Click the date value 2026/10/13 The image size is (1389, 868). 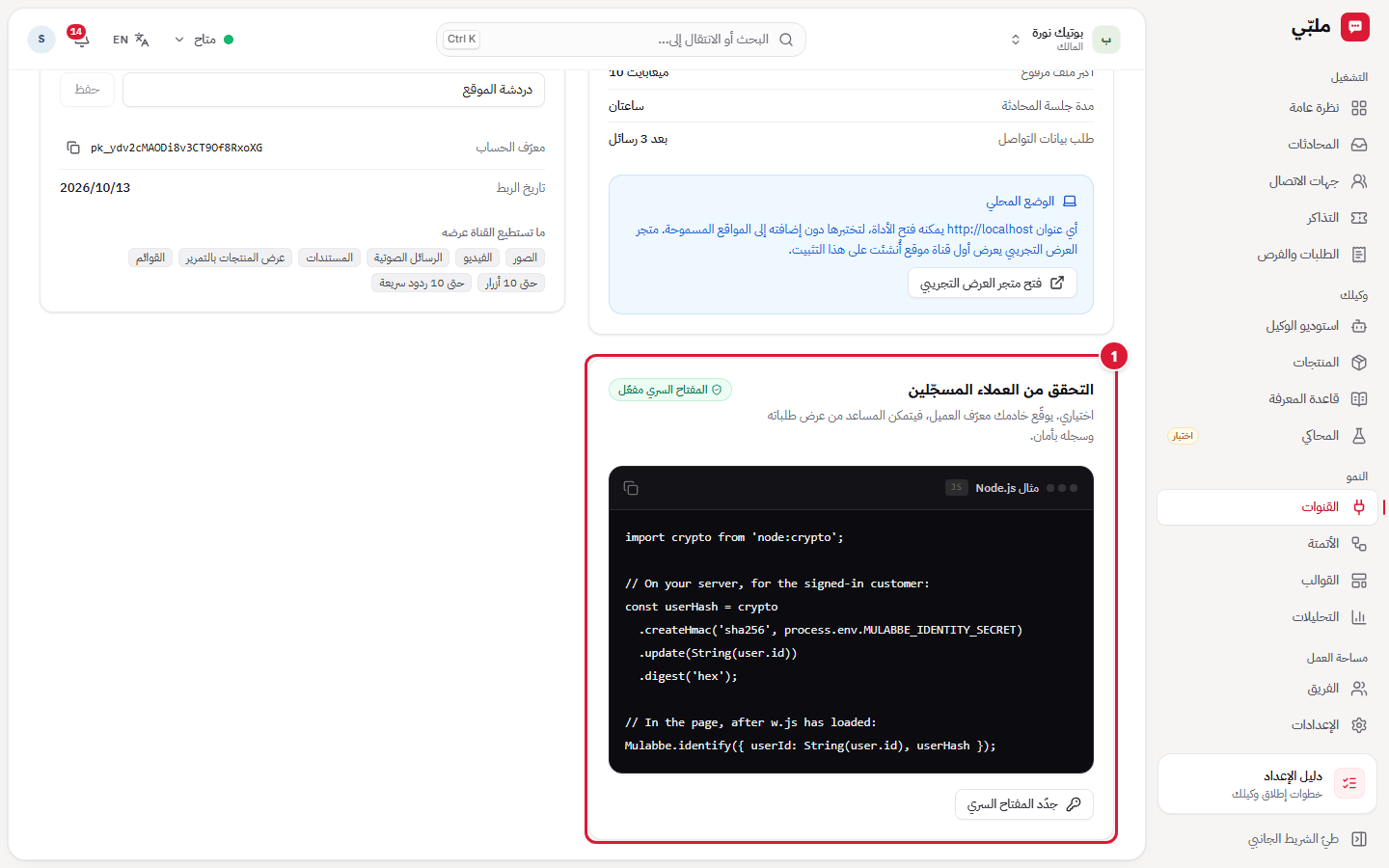pyautogui.click(x=95, y=188)
